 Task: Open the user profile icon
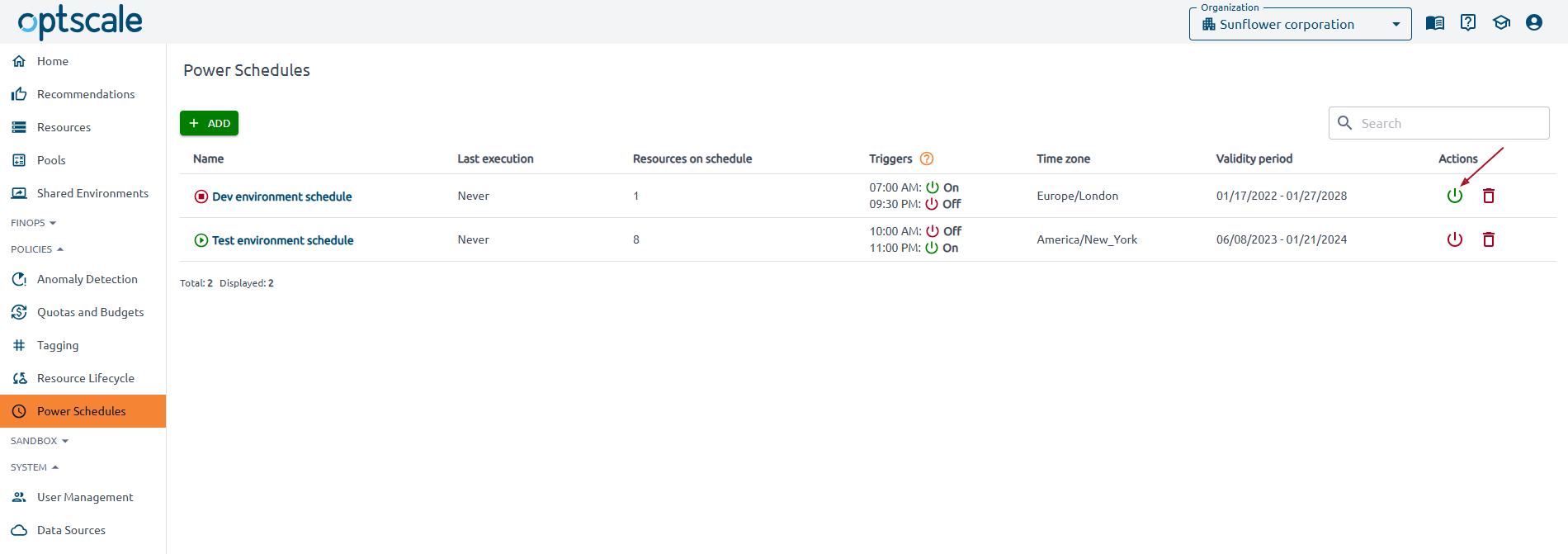point(1534,23)
